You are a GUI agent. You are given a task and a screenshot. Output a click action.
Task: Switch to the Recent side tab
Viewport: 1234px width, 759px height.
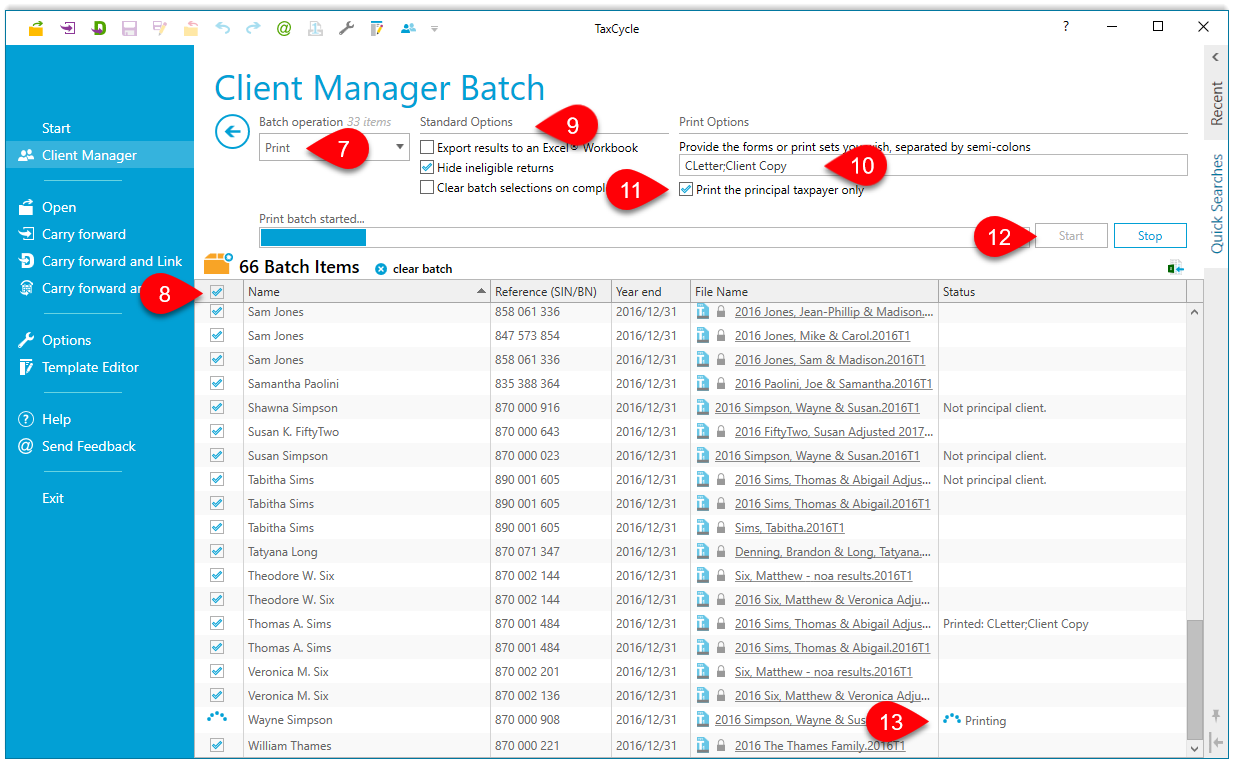coord(1216,103)
